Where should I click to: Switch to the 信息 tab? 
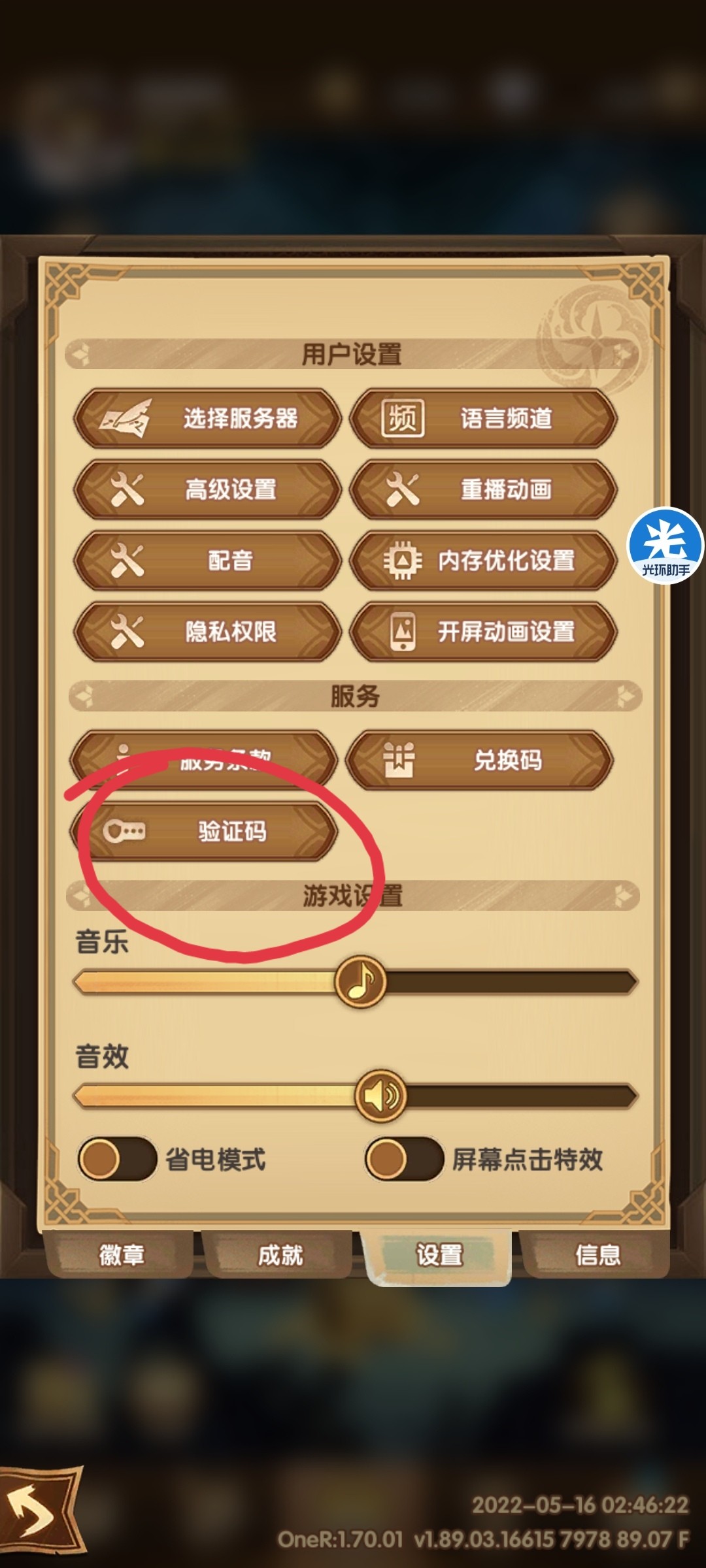point(597,1254)
